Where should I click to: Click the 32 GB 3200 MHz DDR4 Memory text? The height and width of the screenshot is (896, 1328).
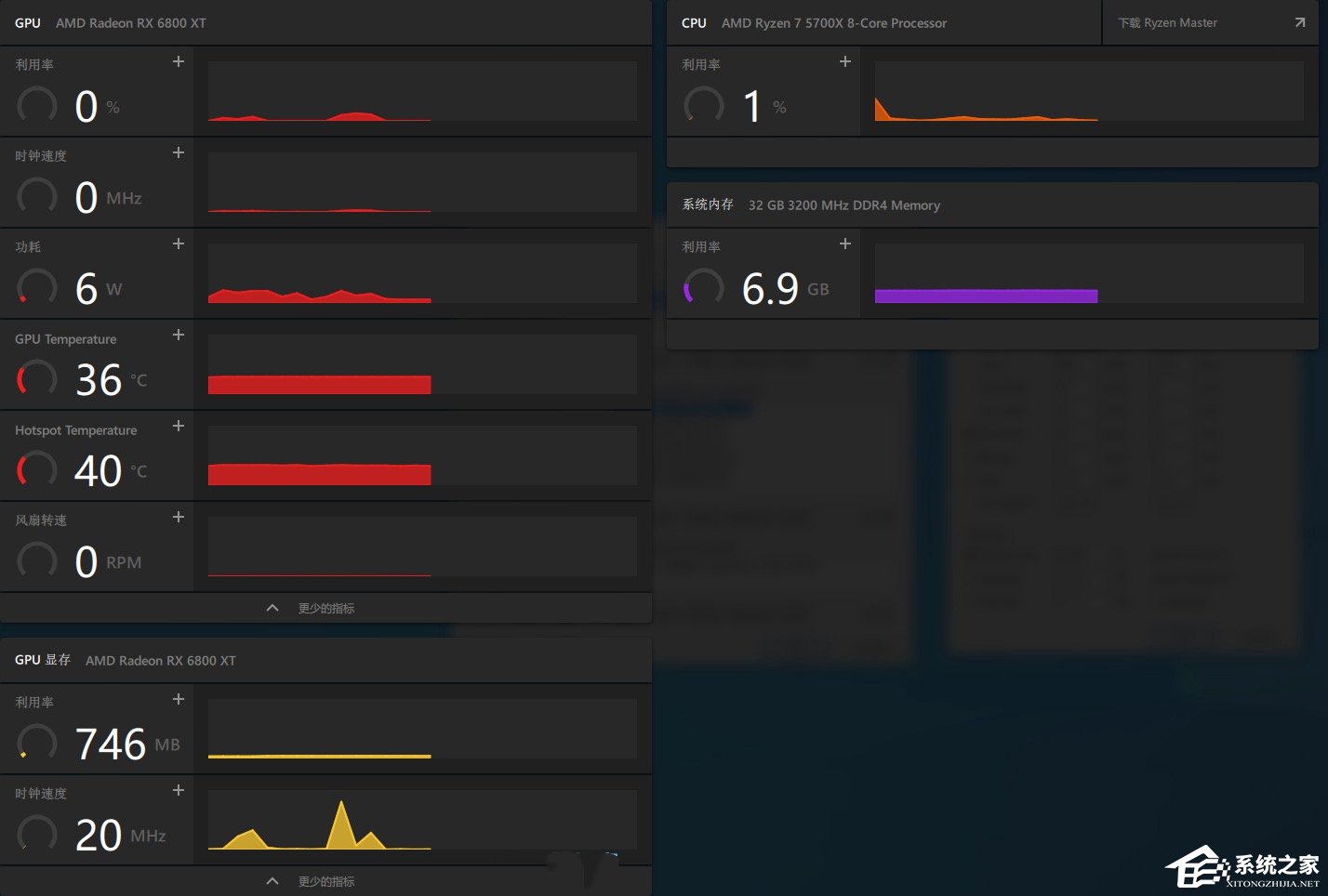(x=844, y=204)
